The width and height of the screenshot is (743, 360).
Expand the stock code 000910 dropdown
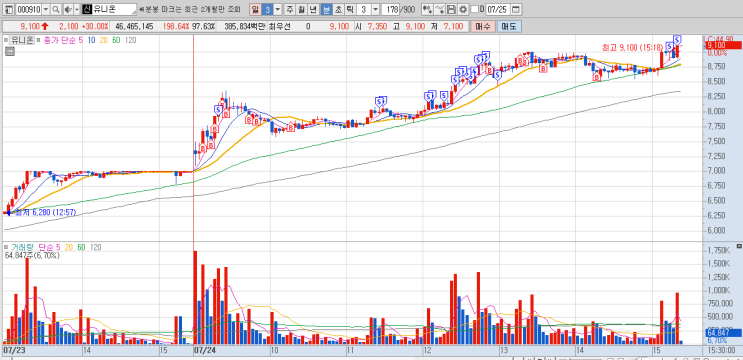pos(46,9)
